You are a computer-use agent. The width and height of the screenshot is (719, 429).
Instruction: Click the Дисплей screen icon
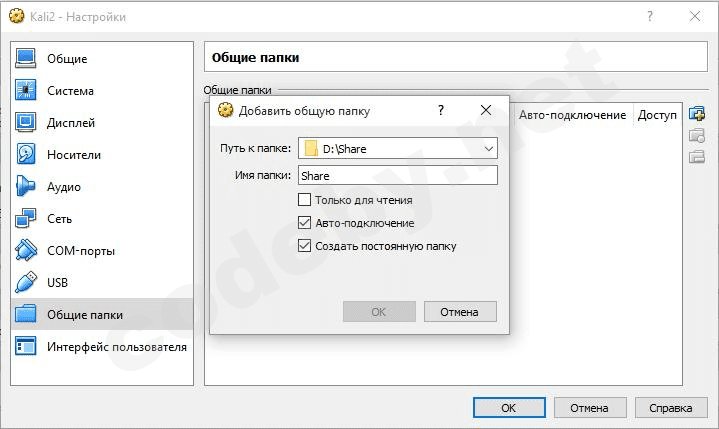(x=25, y=122)
